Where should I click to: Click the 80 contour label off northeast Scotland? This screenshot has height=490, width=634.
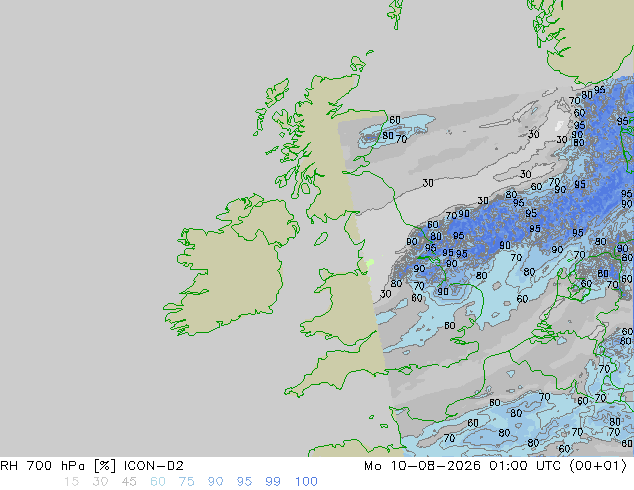click(x=388, y=135)
